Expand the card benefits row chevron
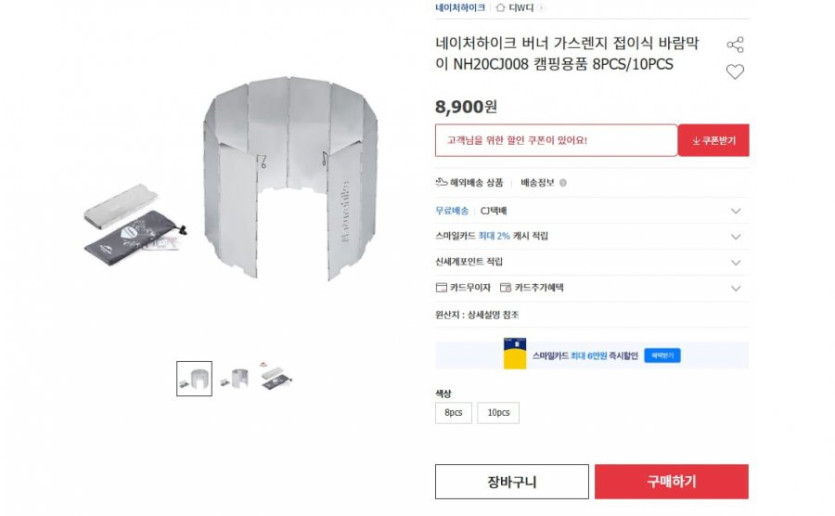The width and height of the screenshot is (835, 516). [736, 289]
